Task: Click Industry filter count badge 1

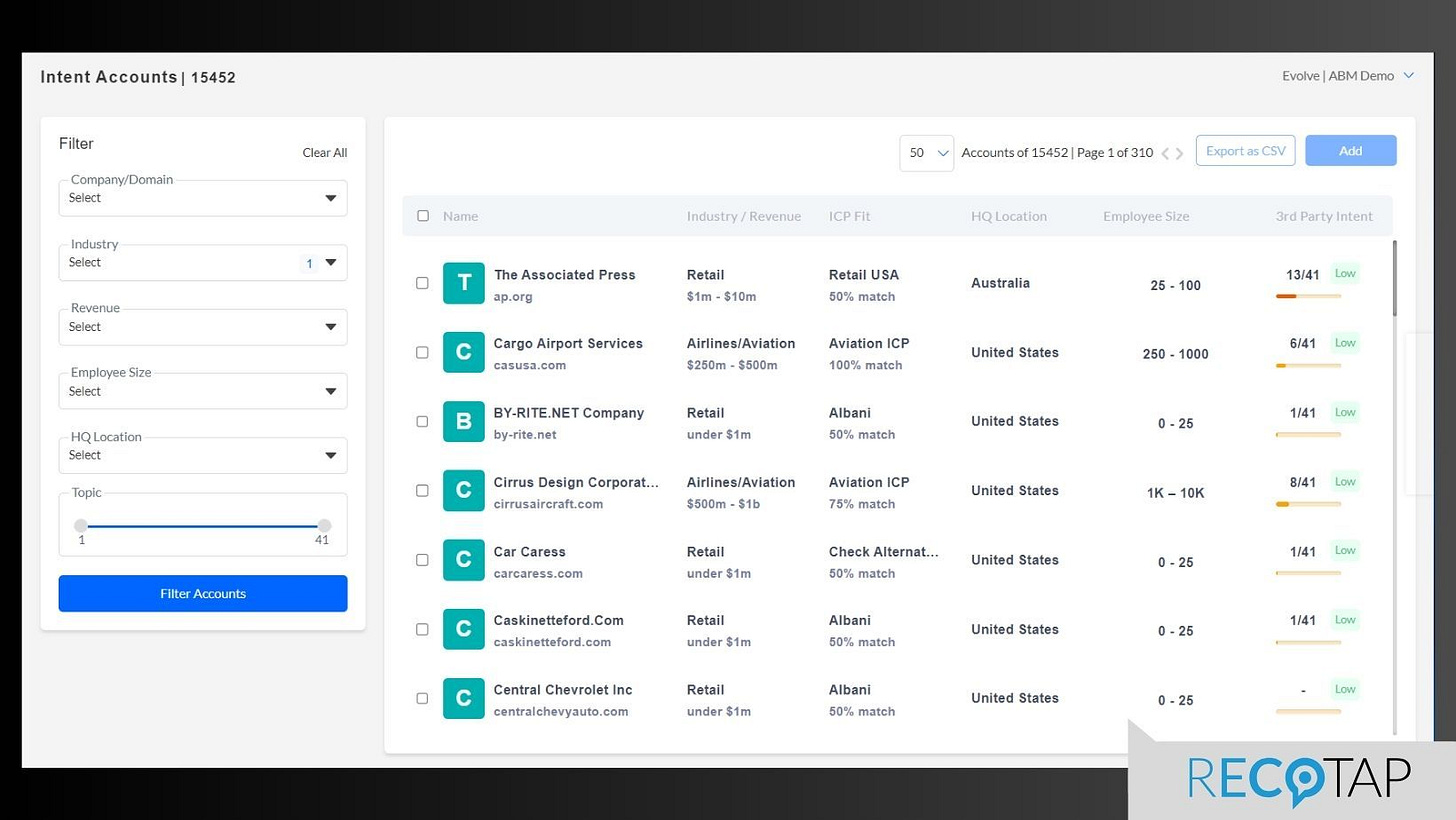Action: click(309, 264)
